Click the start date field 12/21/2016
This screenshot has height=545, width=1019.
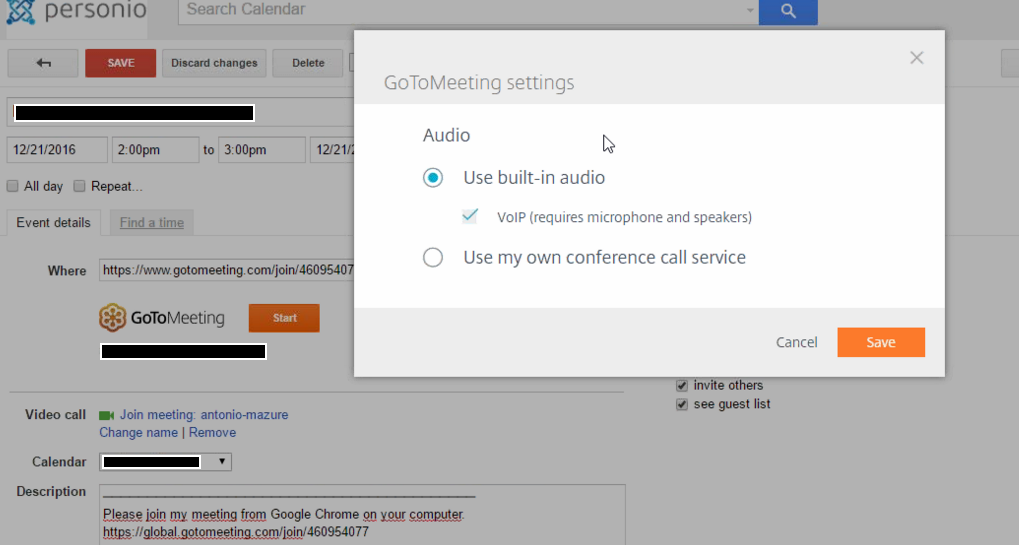click(x=57, y=150)
